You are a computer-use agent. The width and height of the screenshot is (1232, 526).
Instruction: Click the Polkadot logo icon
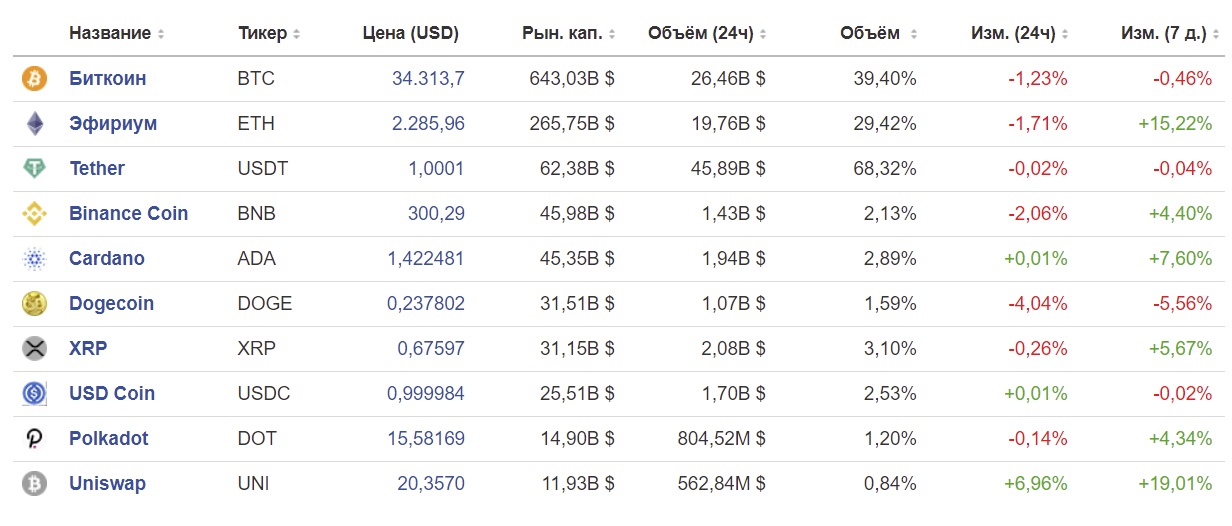(x=34, y=439)
